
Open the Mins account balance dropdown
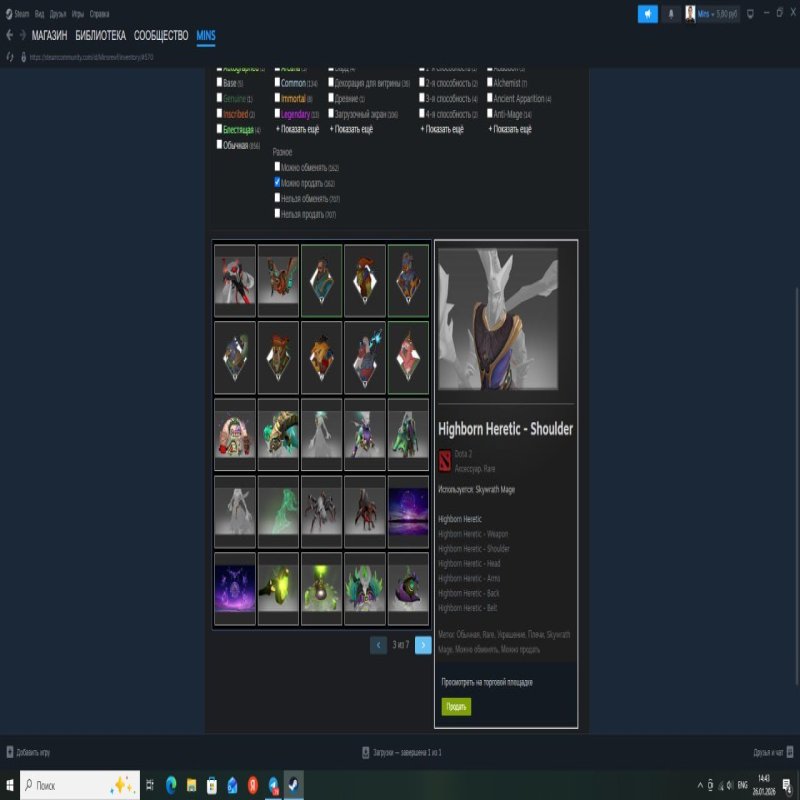pyautogui.click(x=711, y=14)
